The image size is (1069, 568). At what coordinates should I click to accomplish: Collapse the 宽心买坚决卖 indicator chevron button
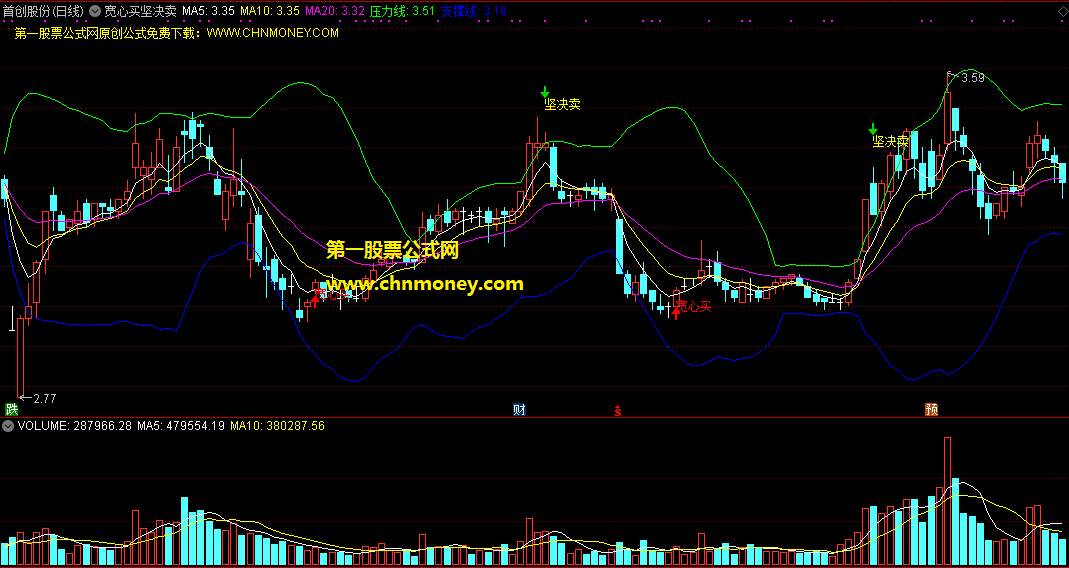(94, 12)
